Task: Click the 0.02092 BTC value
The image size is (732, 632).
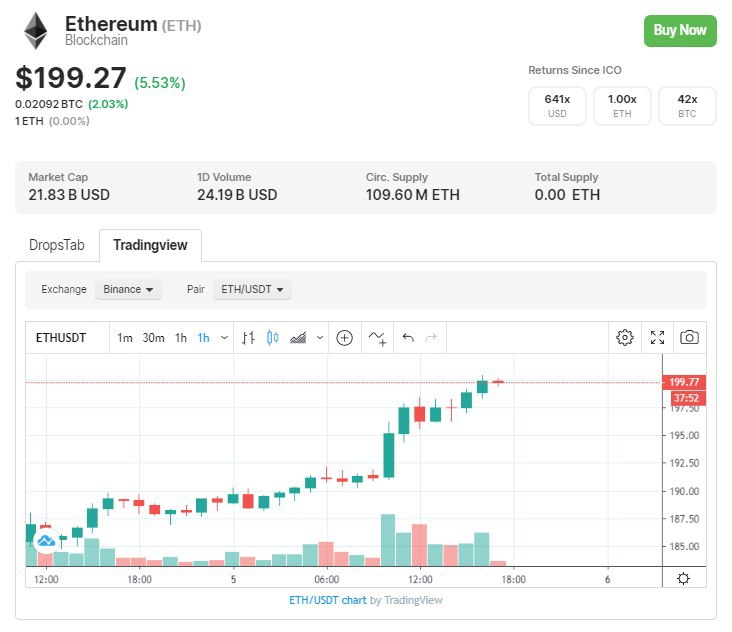Action: tap(49, 104)
